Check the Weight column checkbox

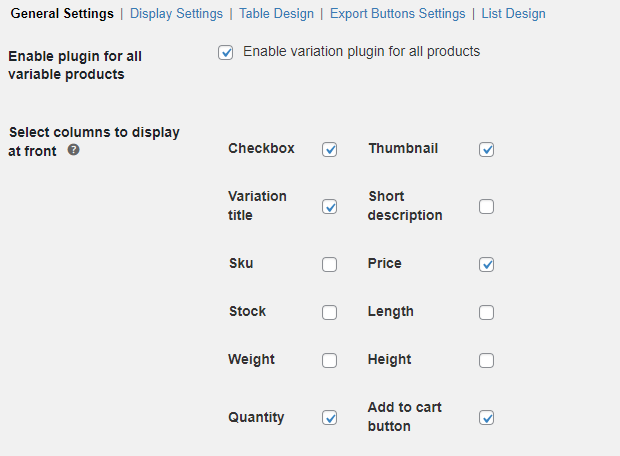coord(329,360)
